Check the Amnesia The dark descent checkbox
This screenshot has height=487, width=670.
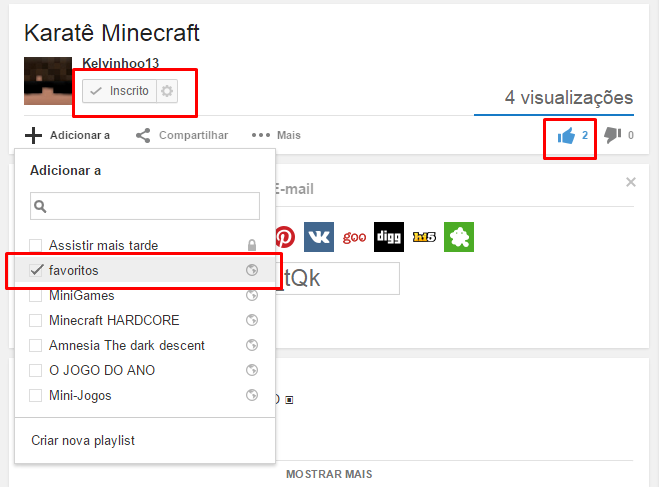[x=35, y=345]
